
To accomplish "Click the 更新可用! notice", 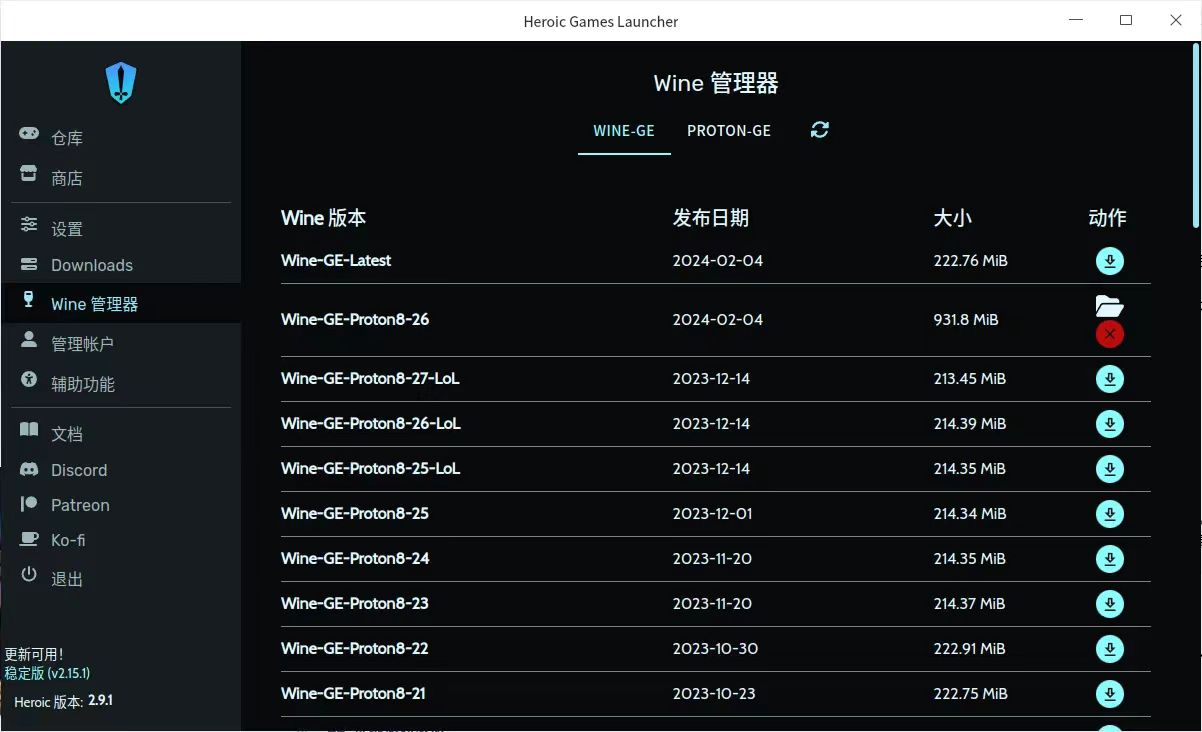I will (x=33, y=654).
